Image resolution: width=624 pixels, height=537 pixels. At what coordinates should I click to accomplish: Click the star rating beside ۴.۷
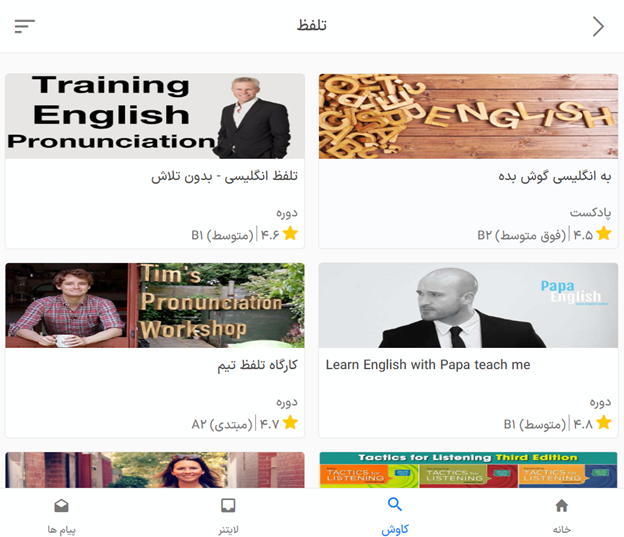(291, 423)
